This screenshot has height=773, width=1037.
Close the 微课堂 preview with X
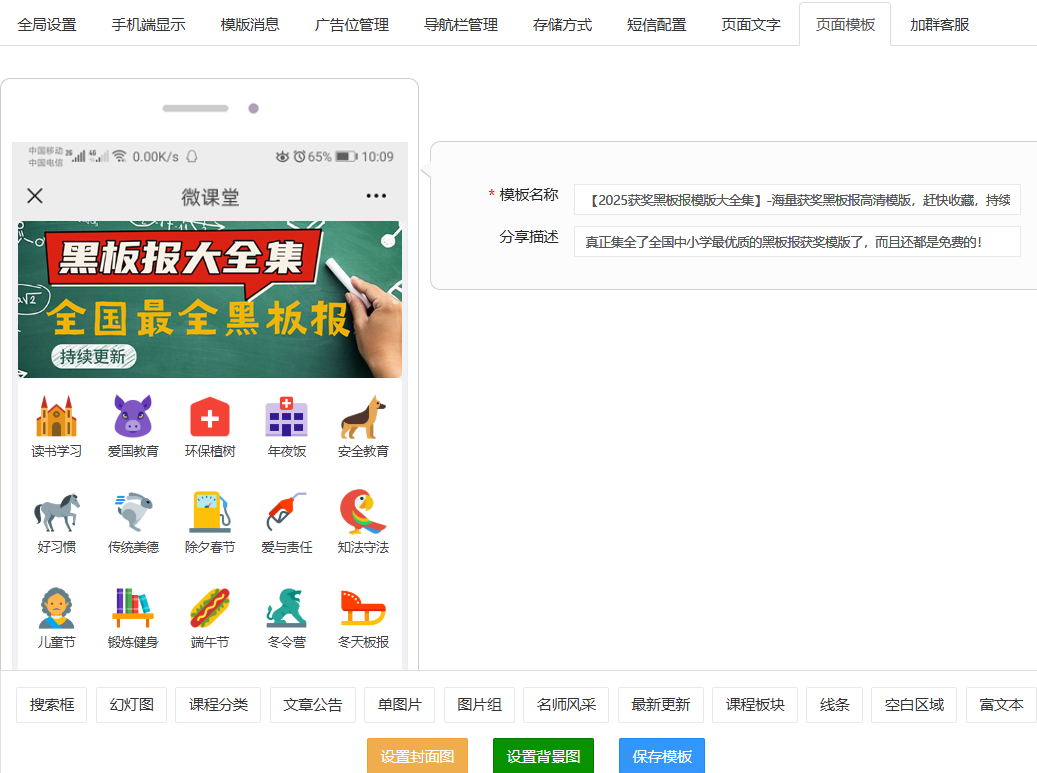pos(35,196)
